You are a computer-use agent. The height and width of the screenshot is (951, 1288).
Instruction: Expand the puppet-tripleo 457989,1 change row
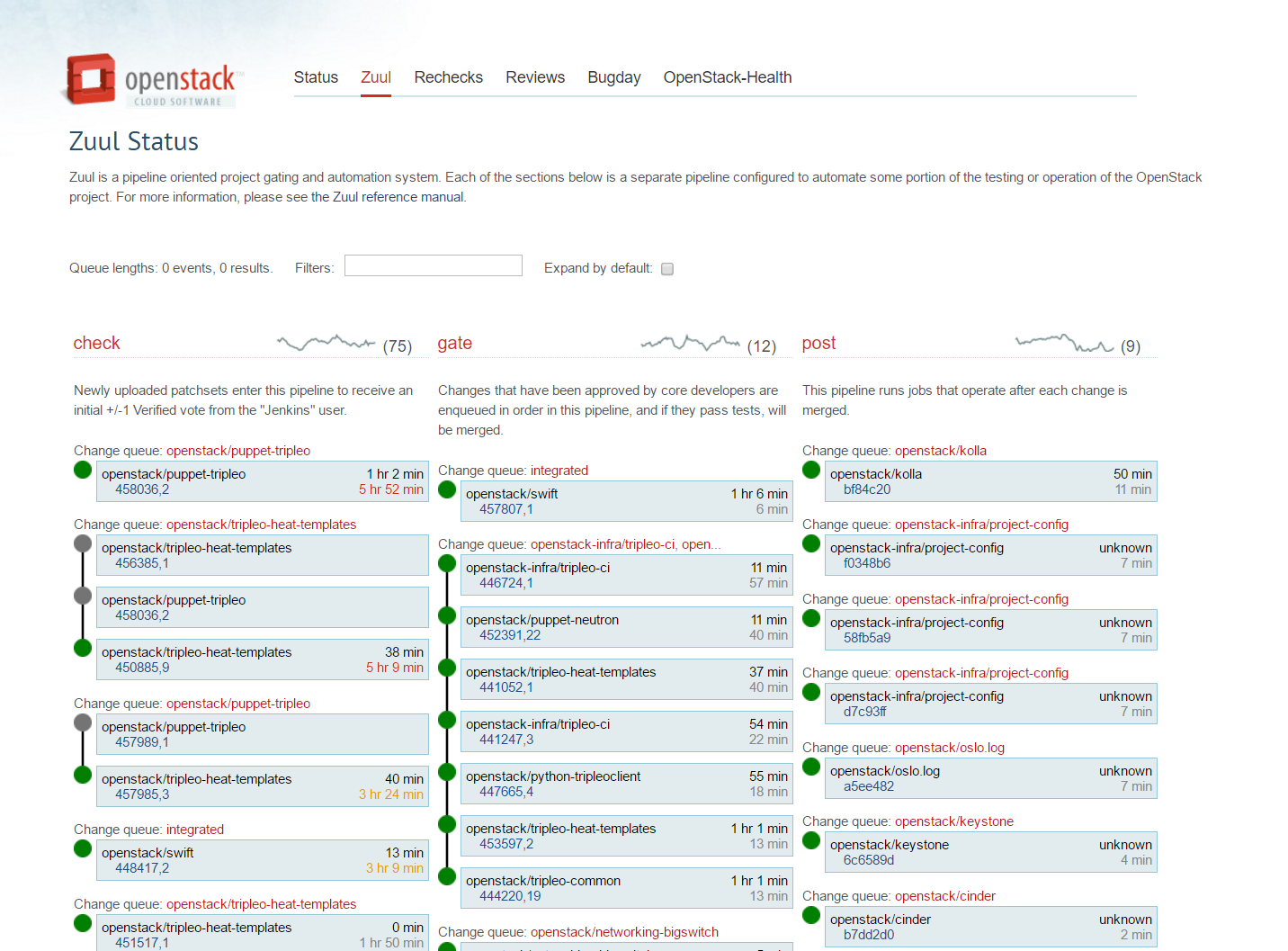coord(263,734)
